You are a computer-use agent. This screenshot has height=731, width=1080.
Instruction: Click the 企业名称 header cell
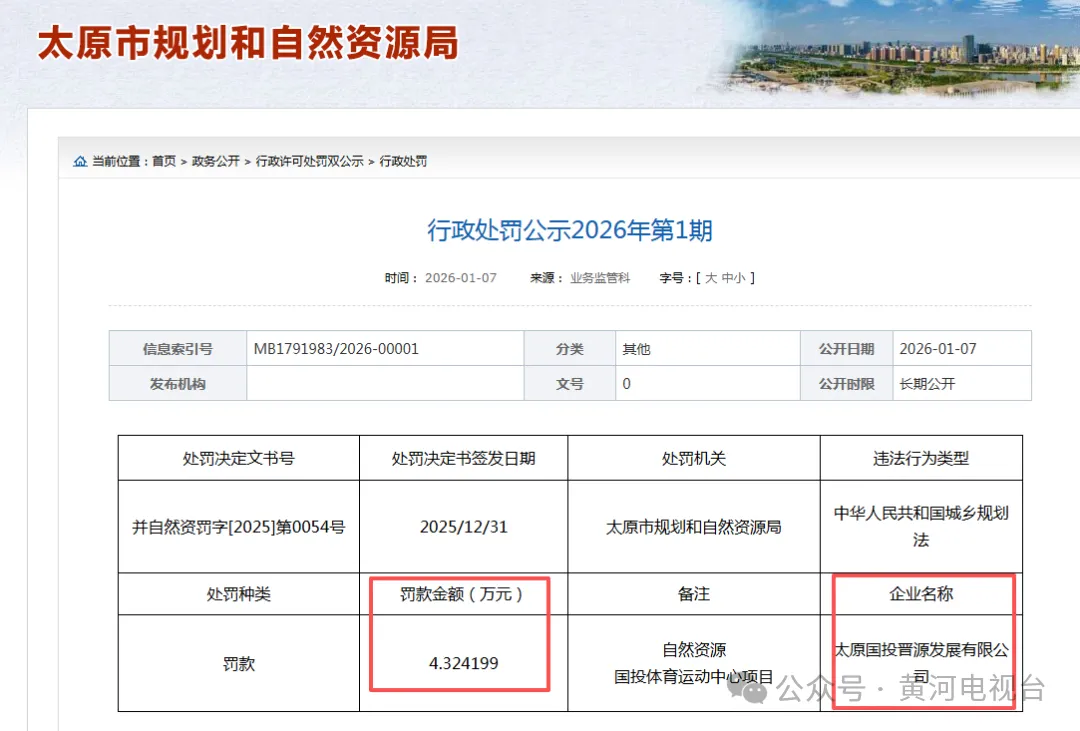click(x=921, y=594)
